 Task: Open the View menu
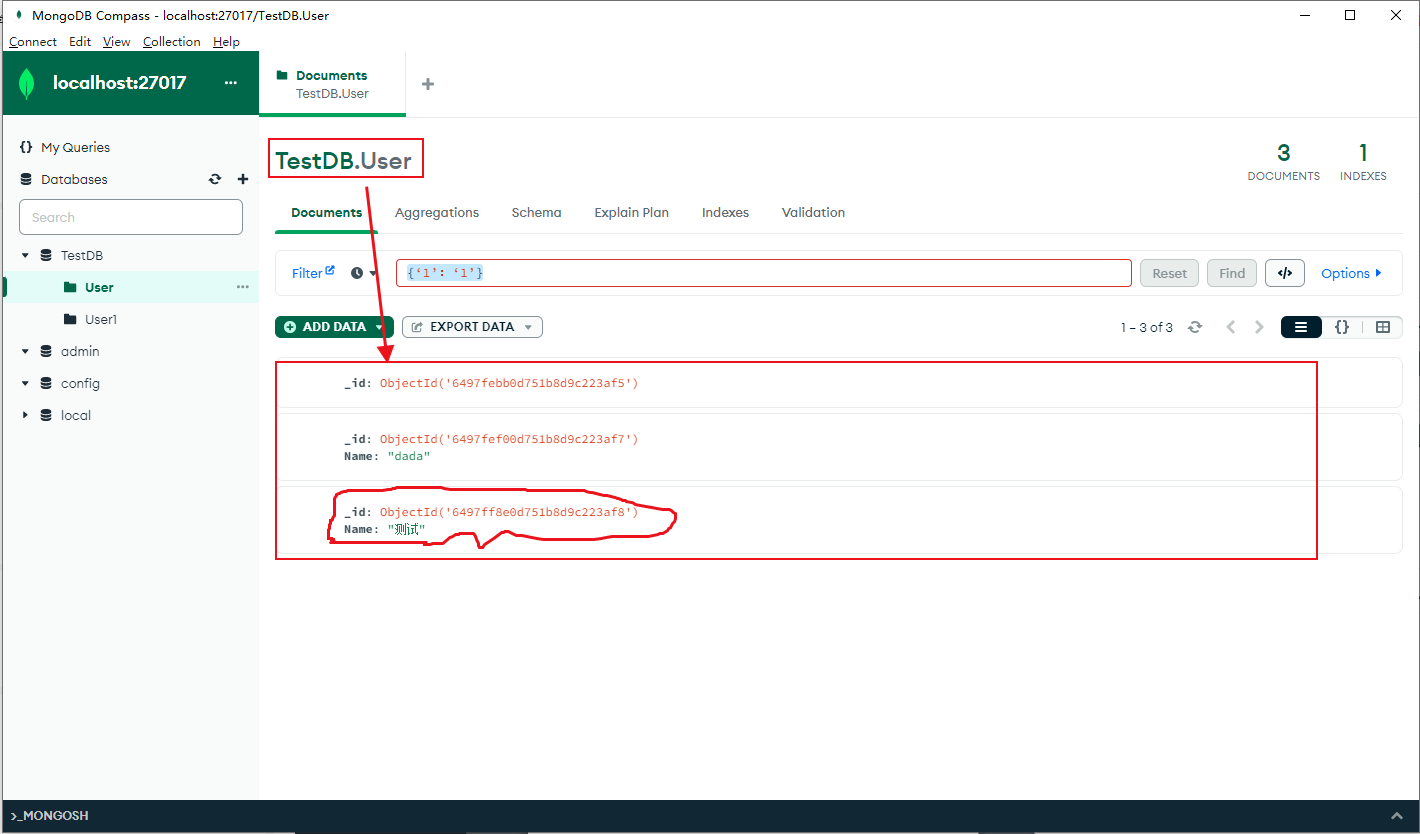(x=117, y=42)
